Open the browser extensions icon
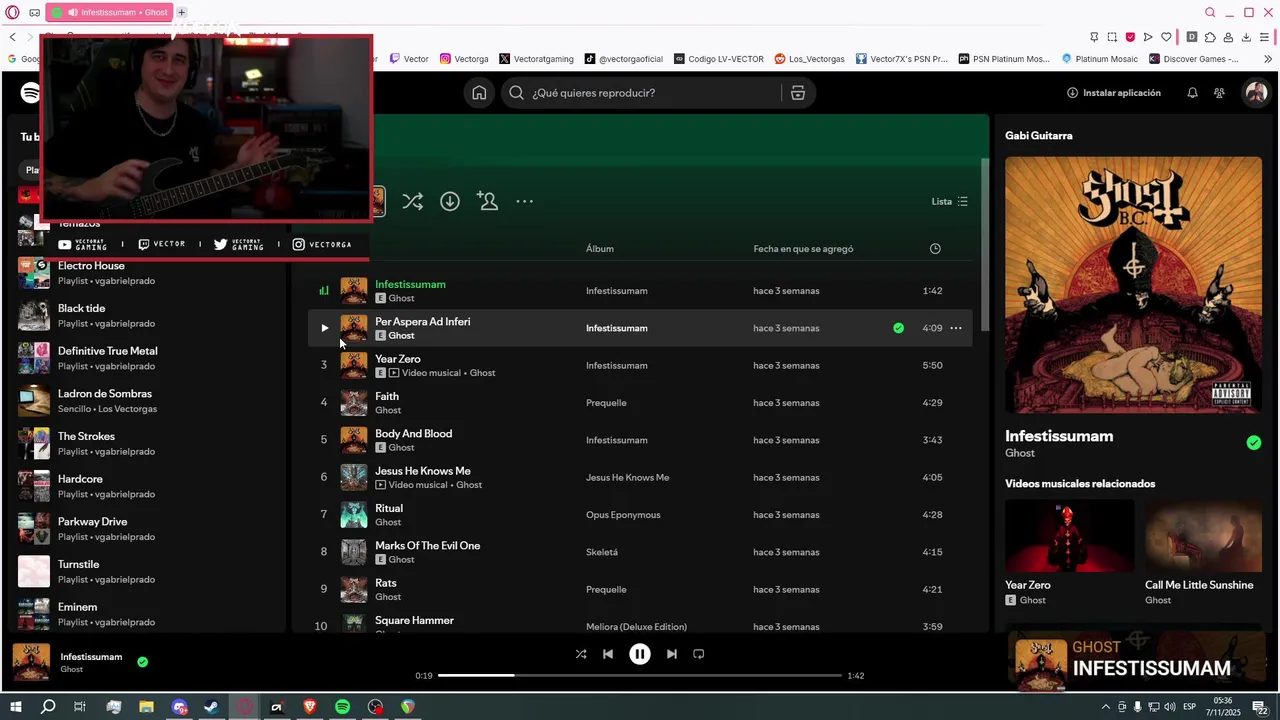The height and width of the screenshot is (720, 1280). tap(1210, 37)
